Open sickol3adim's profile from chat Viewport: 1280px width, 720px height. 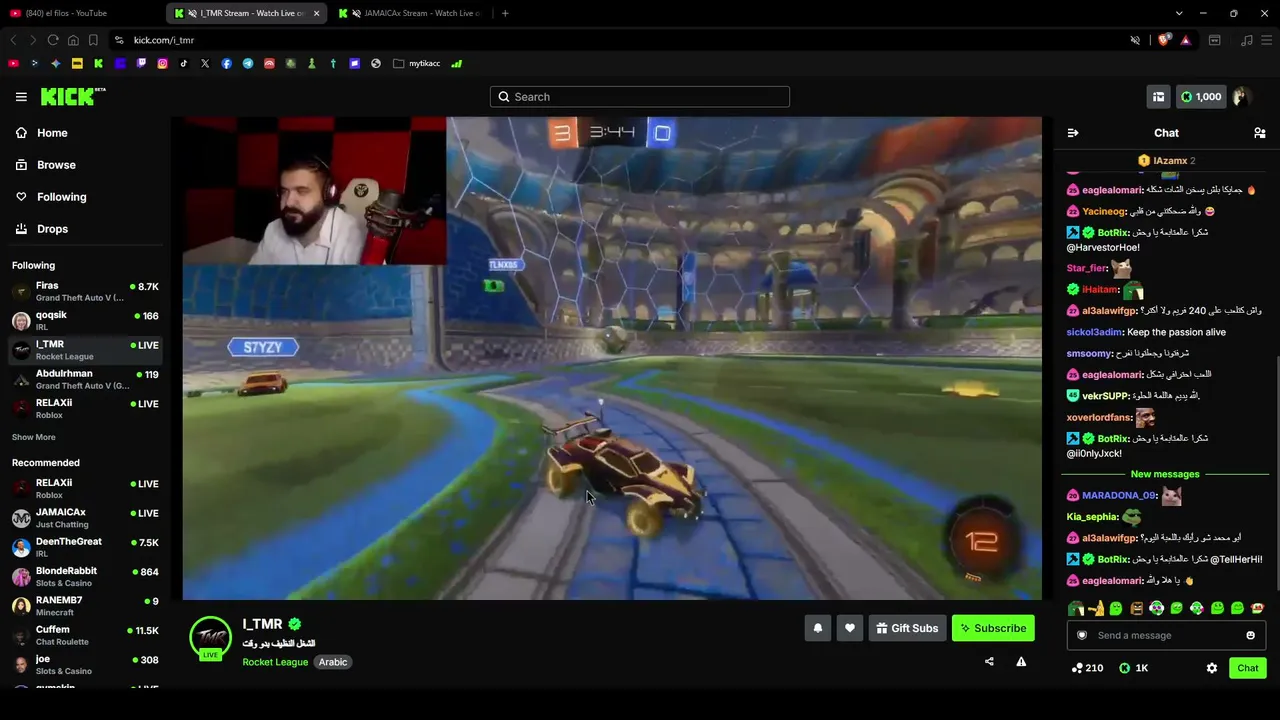pos(1095,332)
